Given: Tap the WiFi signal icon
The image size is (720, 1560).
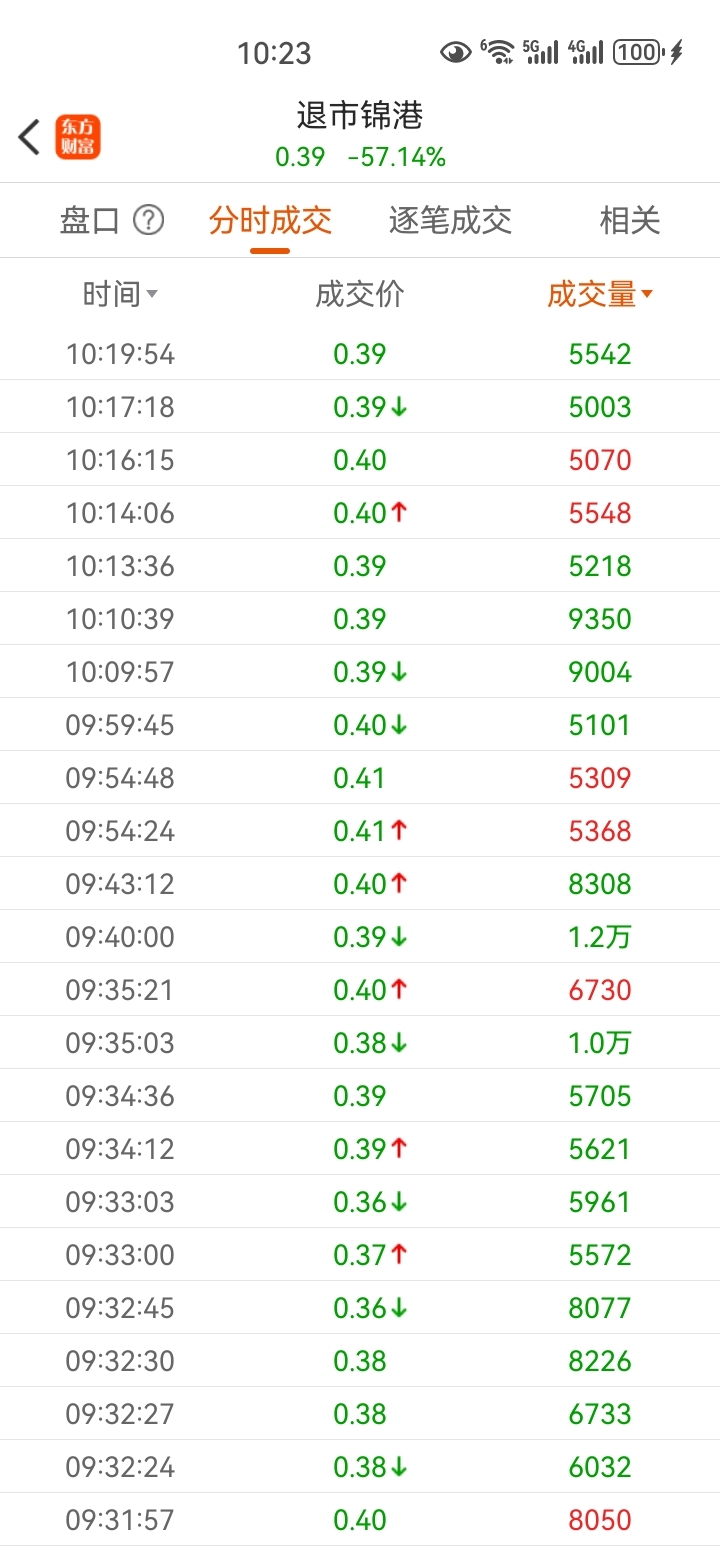Looking at the screenshot, I should pos(497,52).
